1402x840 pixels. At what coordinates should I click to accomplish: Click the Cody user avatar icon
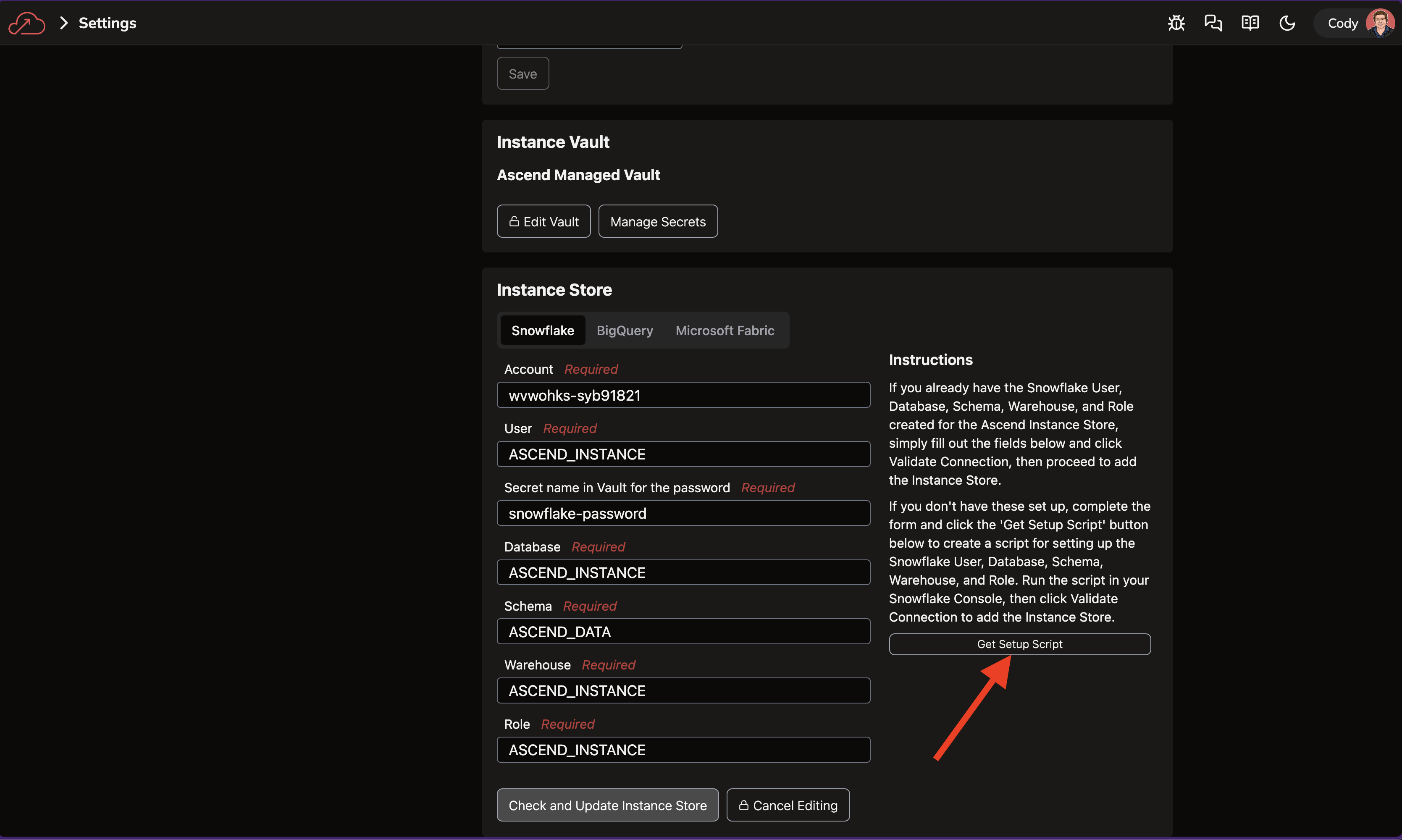1380,22
